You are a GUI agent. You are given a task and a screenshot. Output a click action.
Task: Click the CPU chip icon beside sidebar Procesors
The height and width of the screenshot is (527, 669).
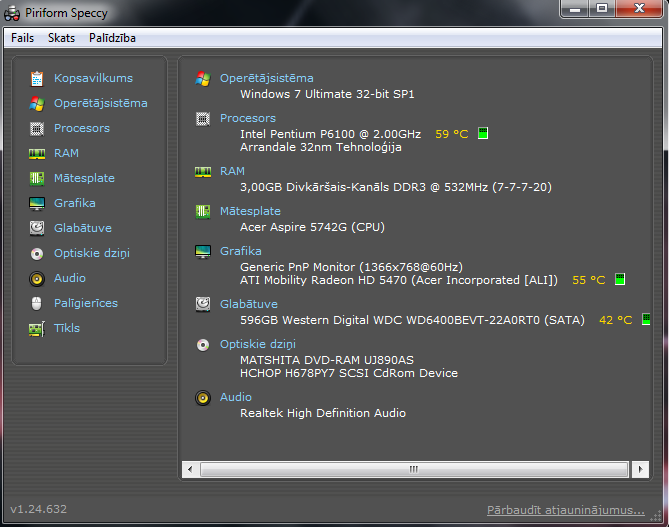coord(37,128)
